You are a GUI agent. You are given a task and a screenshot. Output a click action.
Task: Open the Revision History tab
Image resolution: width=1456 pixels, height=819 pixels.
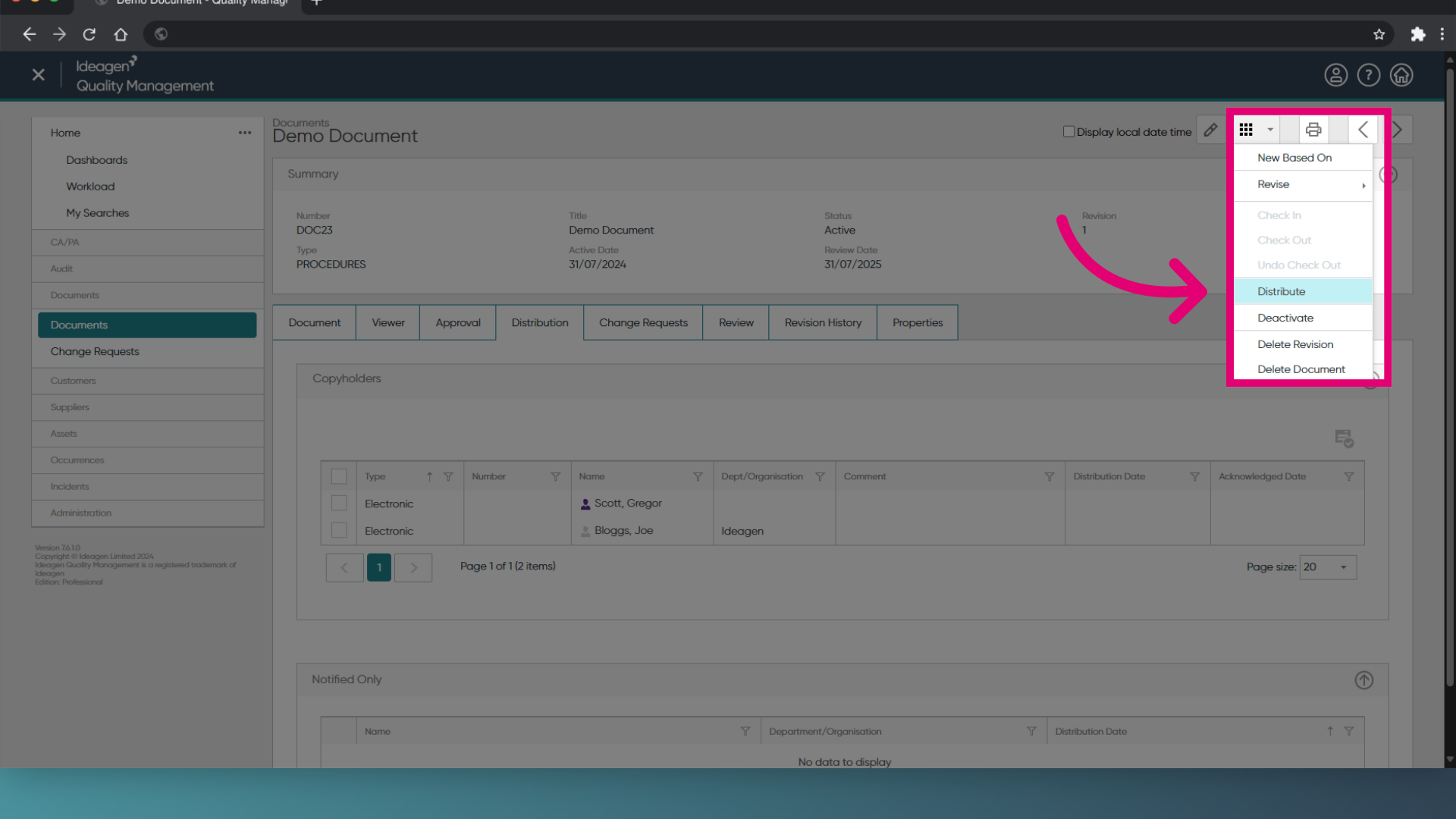[823, 323]
